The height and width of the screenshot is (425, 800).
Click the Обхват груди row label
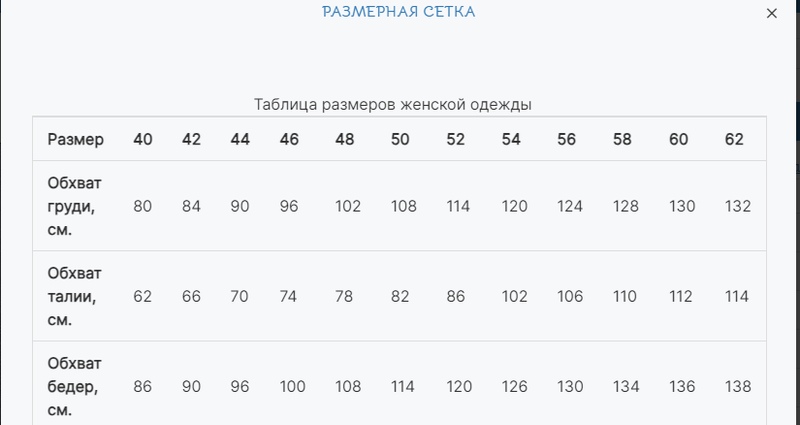tap(74, 206)
